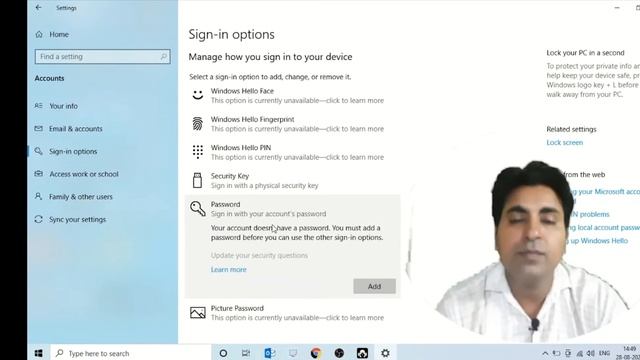Show hidden system tray icons
Viewport: 640px width, 360px height.
545,353
